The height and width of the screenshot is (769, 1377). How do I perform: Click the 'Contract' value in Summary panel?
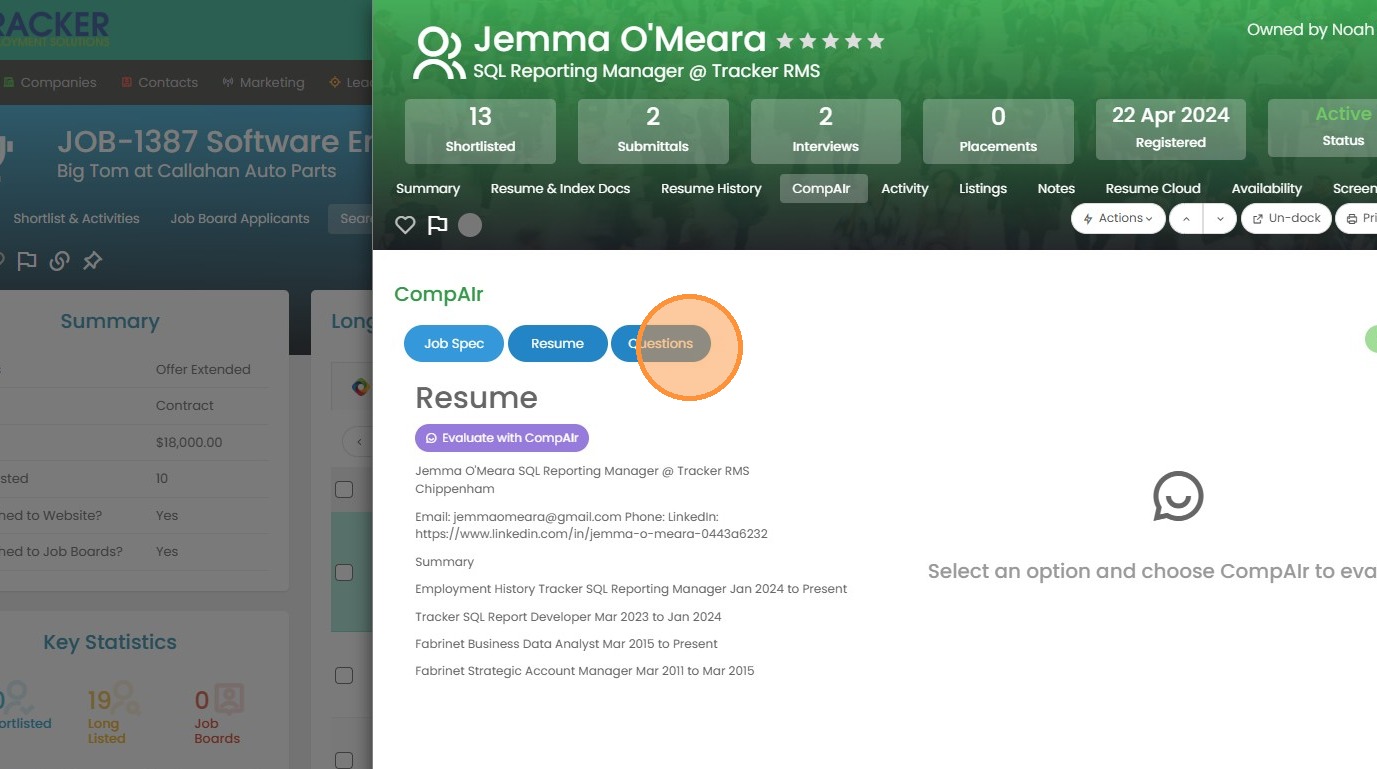point(185,406)
